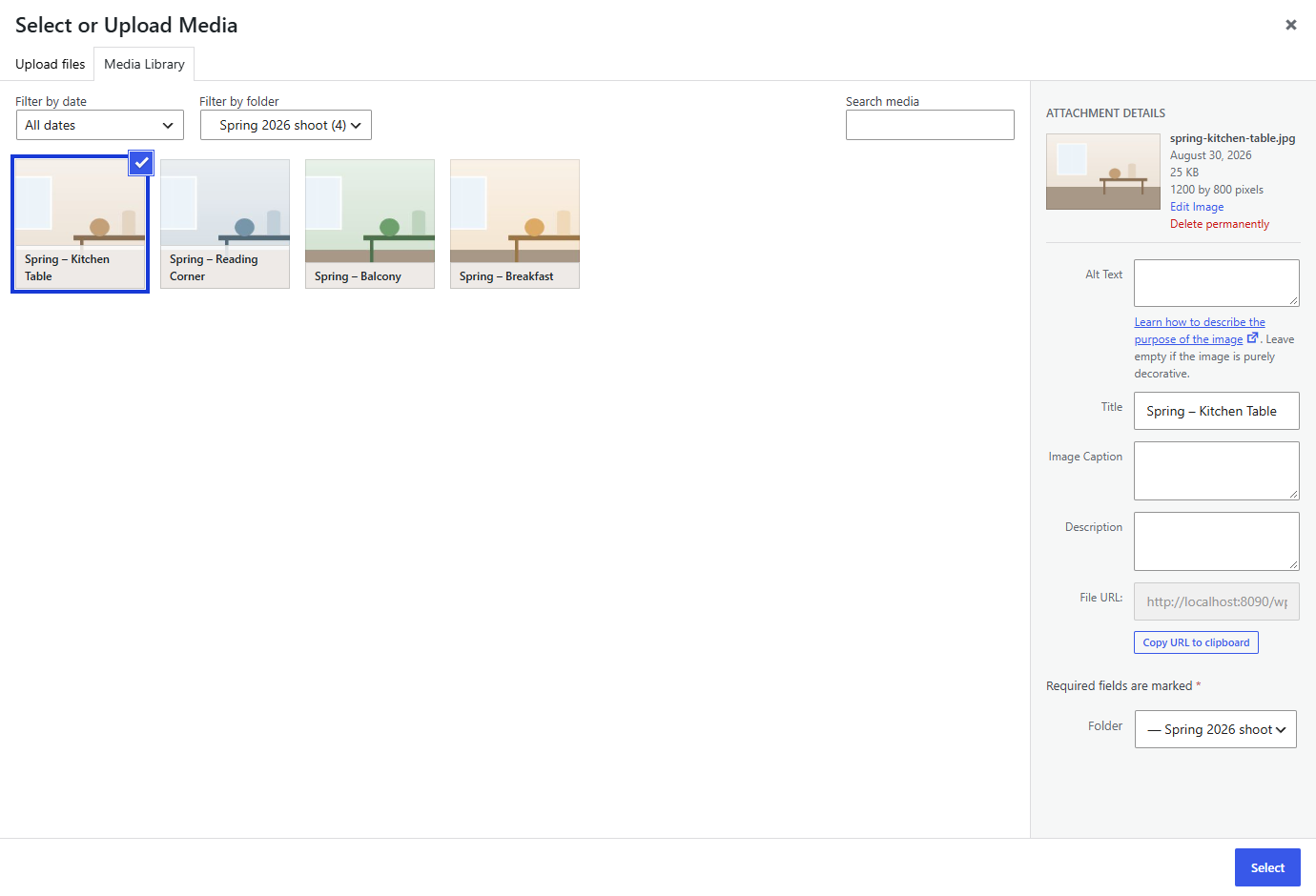
Task: Expand the attachment Folder dropdown
Action: pyautogui.click(x=1216, y=729)
